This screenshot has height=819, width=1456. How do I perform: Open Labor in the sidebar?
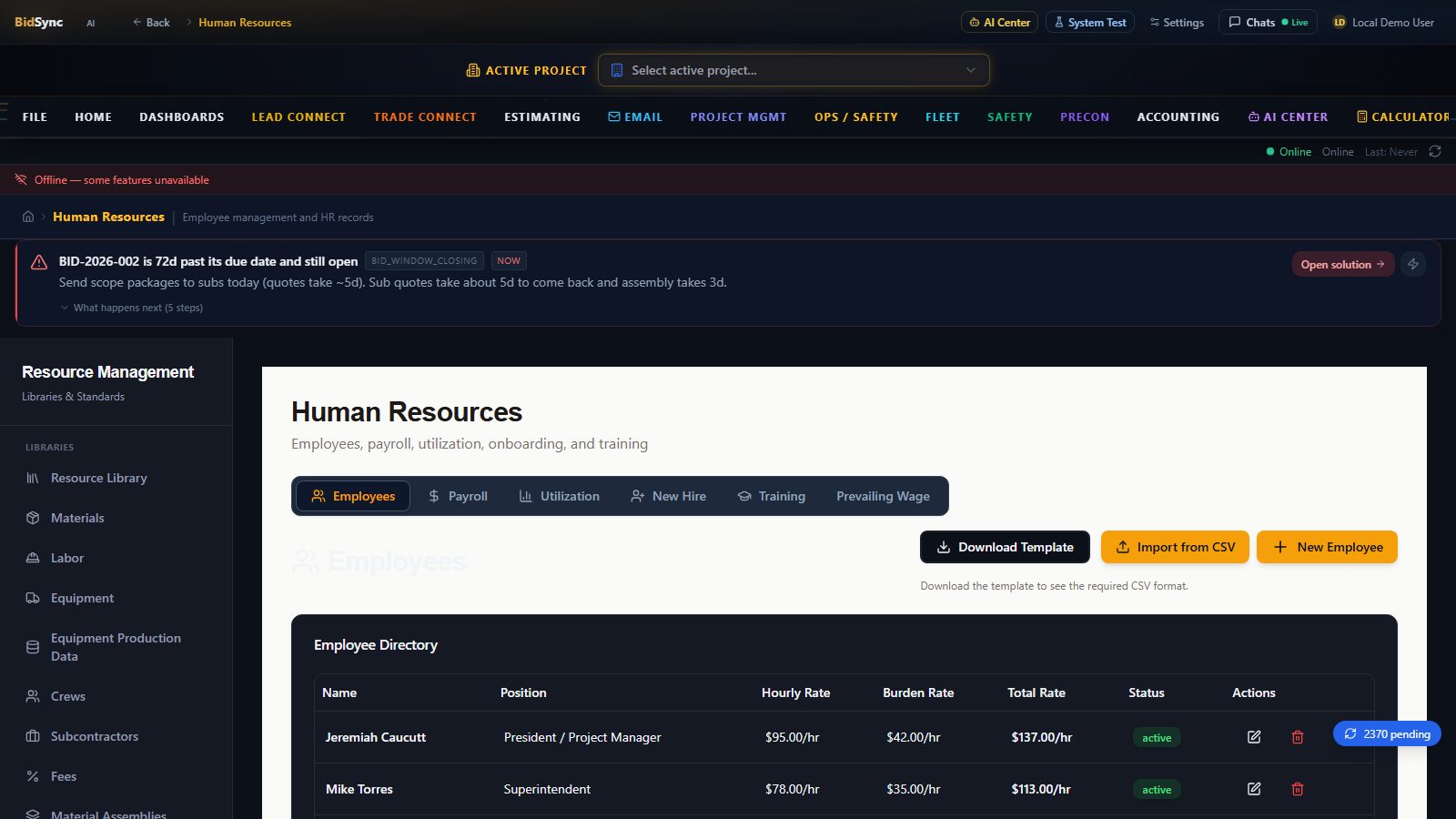(x=116, y=558)
